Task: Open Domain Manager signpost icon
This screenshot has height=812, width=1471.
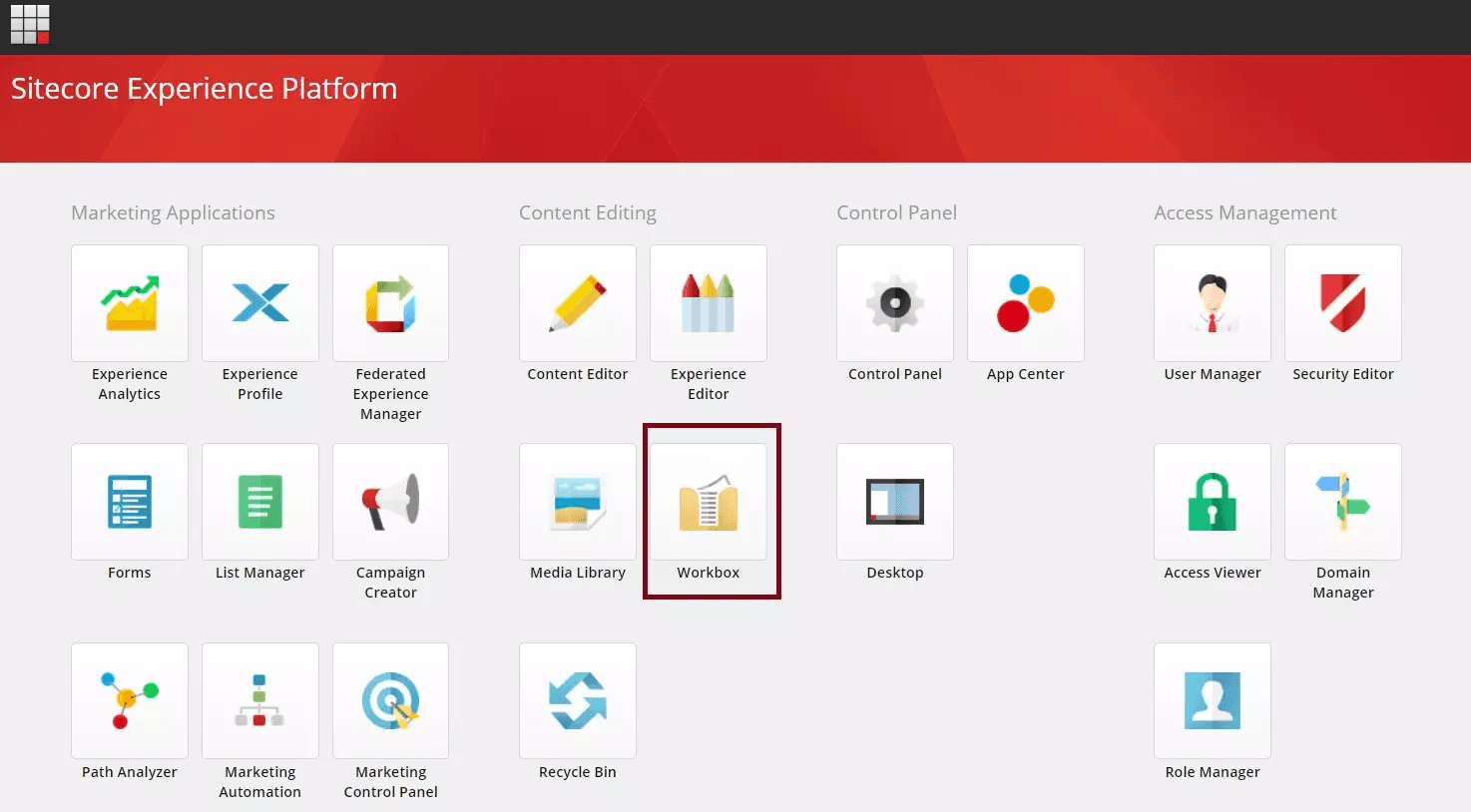Action: click(1343, 502)
